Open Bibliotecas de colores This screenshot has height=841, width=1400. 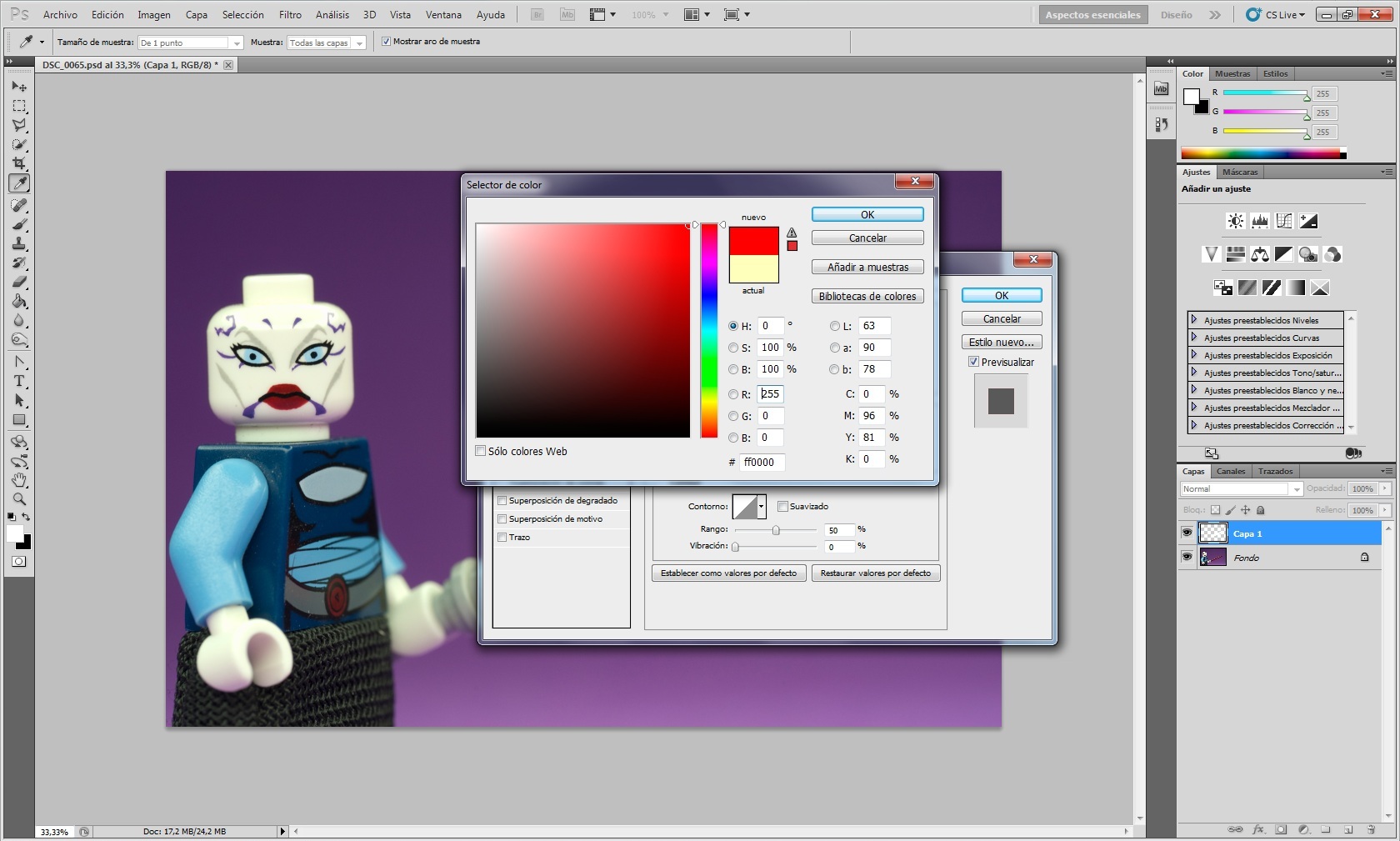867,297
